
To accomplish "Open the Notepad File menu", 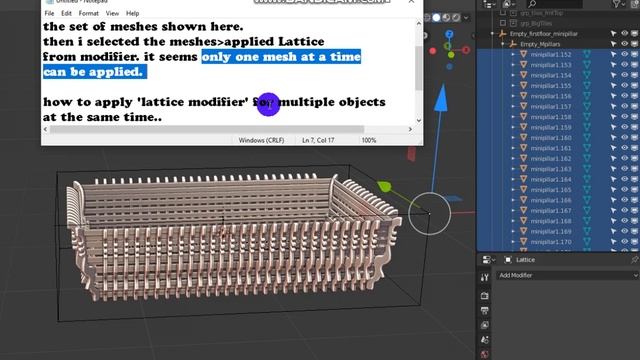I will coord(49,13).
